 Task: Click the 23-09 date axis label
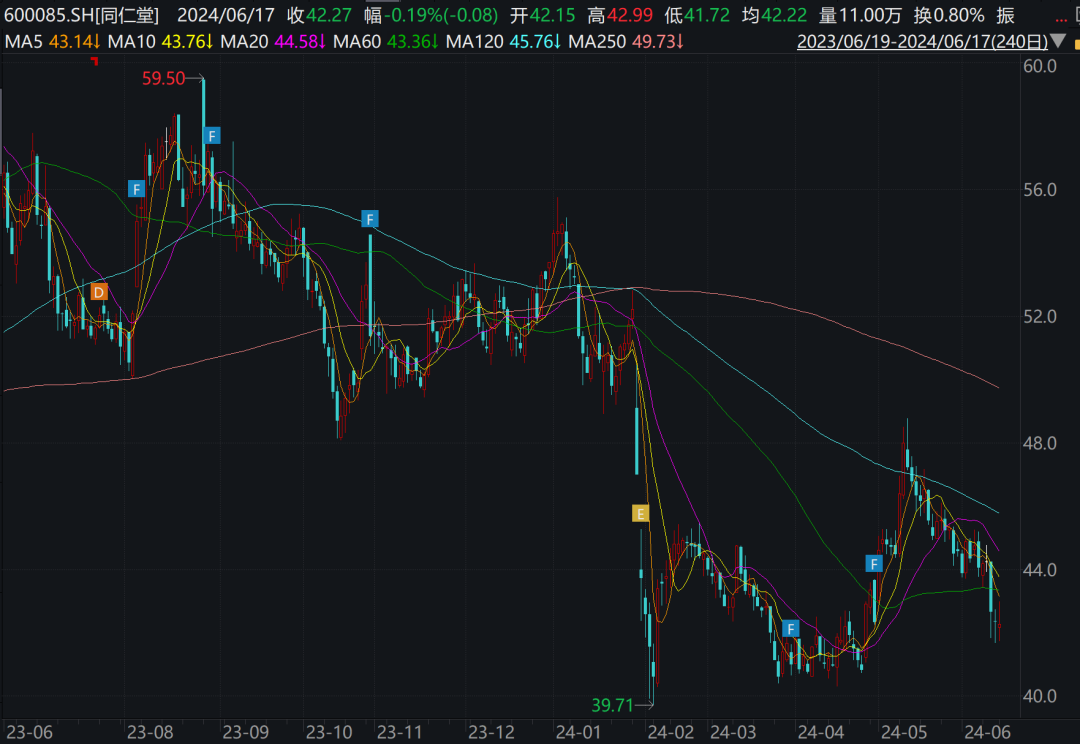click(245, 732)
